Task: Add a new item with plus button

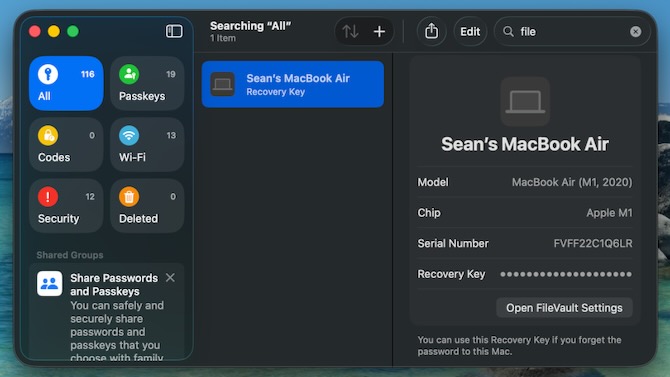Action: (379, 32)
